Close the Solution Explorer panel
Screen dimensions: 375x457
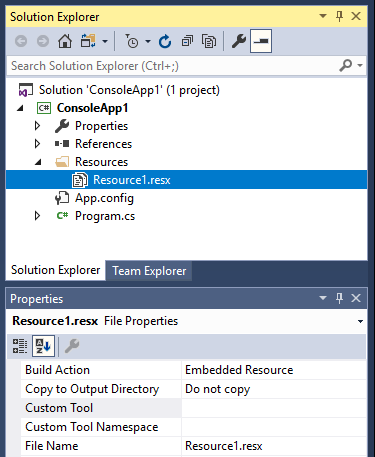[356, 16]
